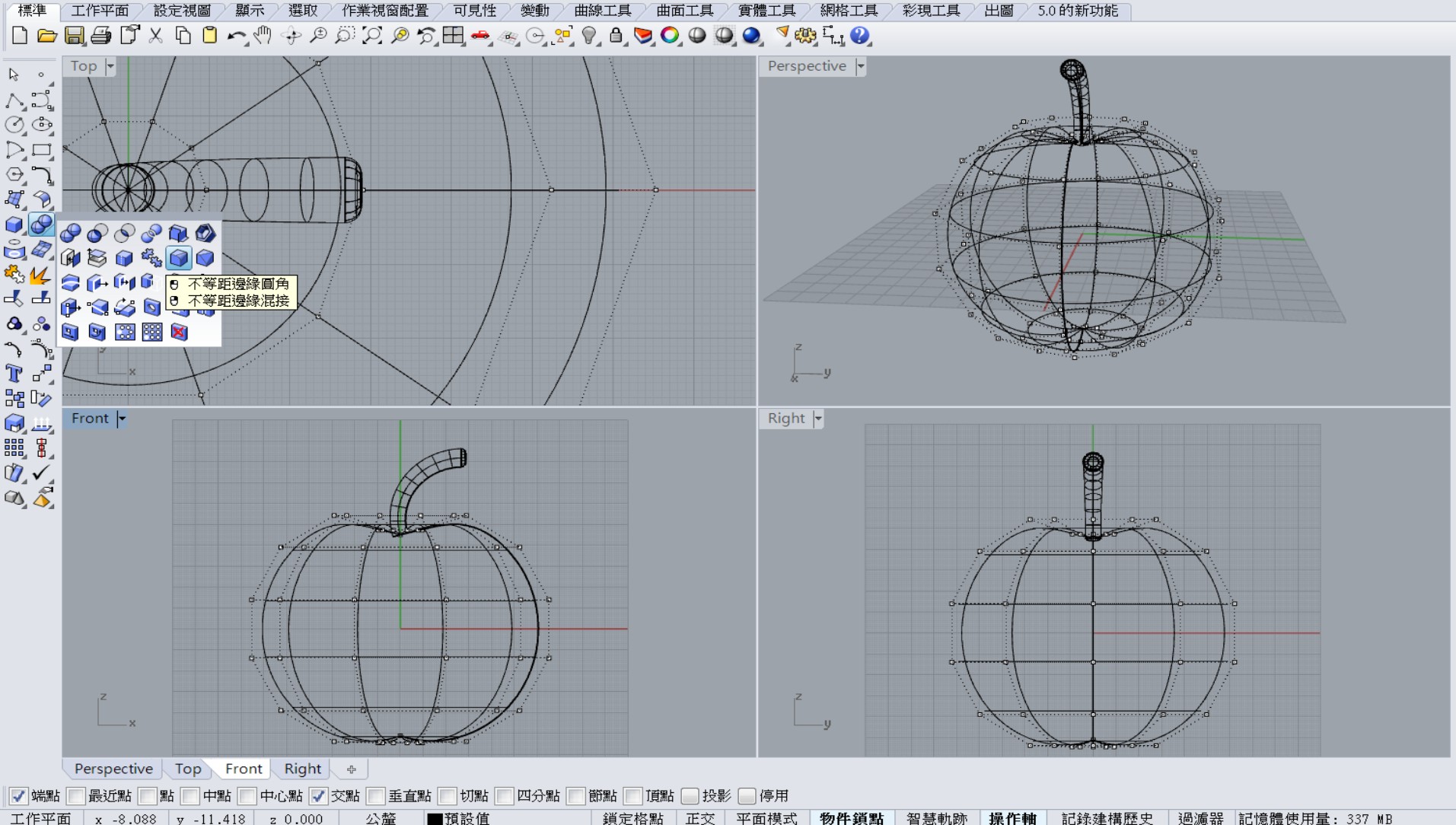Viewport: 1456px width, 825px height.
Task: Open the Help question mark icon
Action: (x=860, y=36)
